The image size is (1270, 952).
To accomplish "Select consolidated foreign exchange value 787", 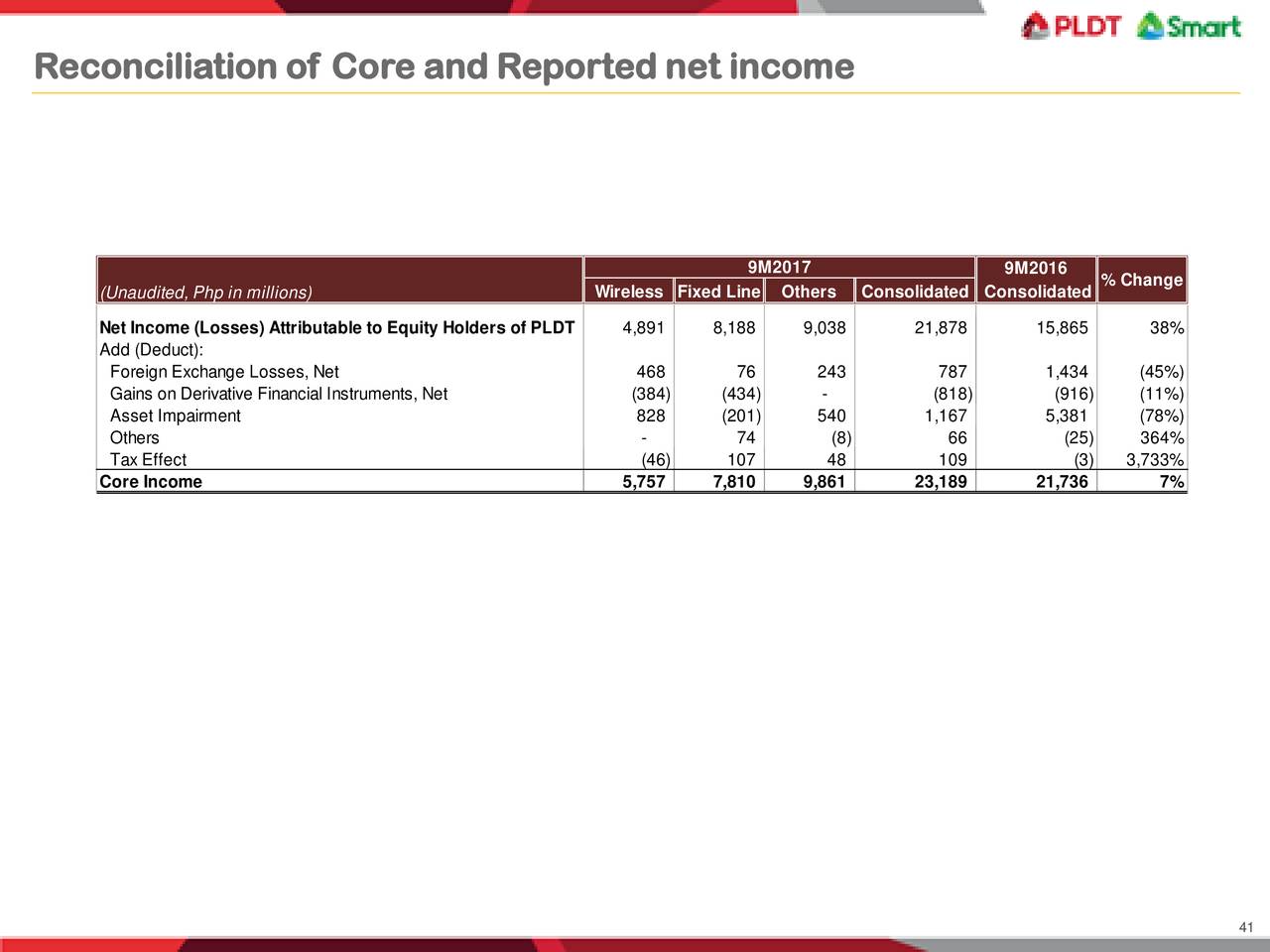I will click(952, 372).
